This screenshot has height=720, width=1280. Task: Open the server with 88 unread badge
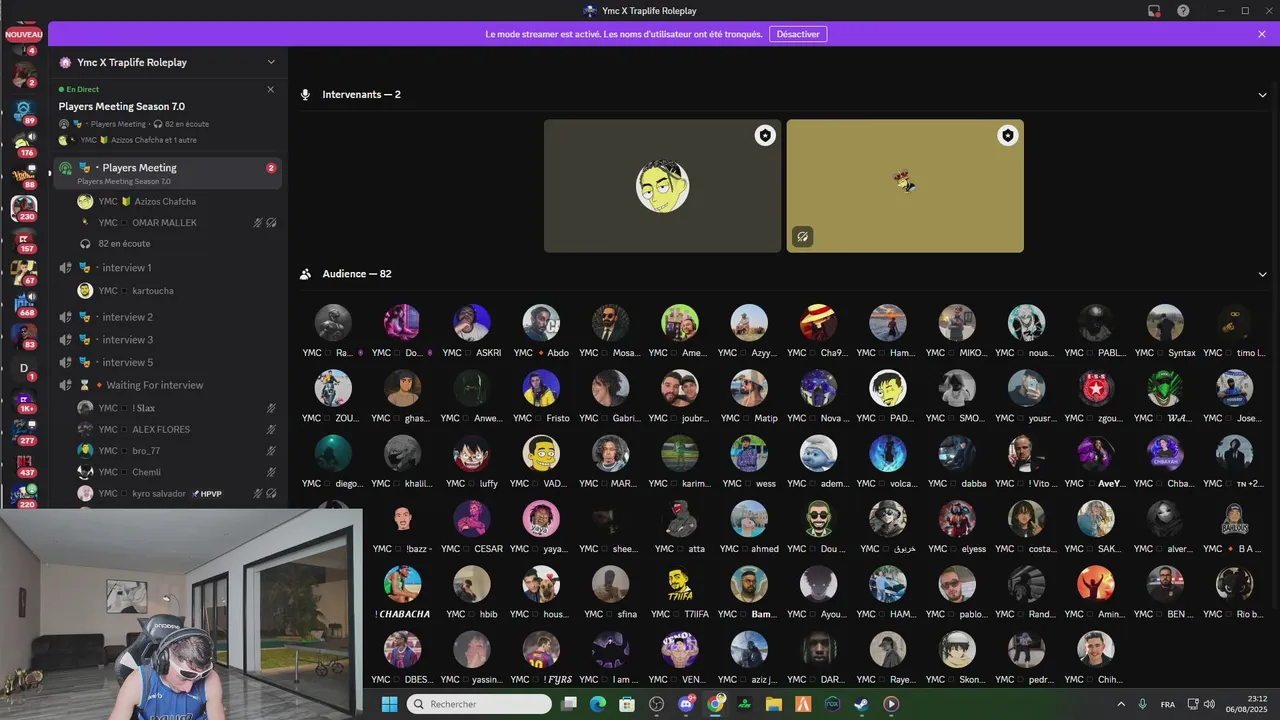tap(23, 176)
